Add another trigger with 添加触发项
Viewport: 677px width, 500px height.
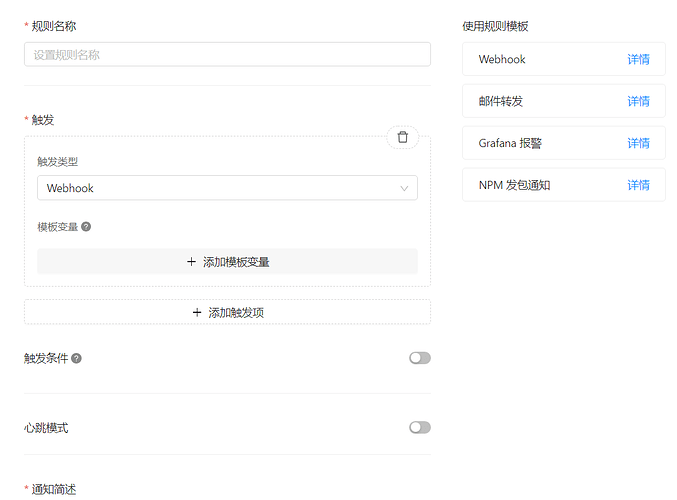point(227,312)
